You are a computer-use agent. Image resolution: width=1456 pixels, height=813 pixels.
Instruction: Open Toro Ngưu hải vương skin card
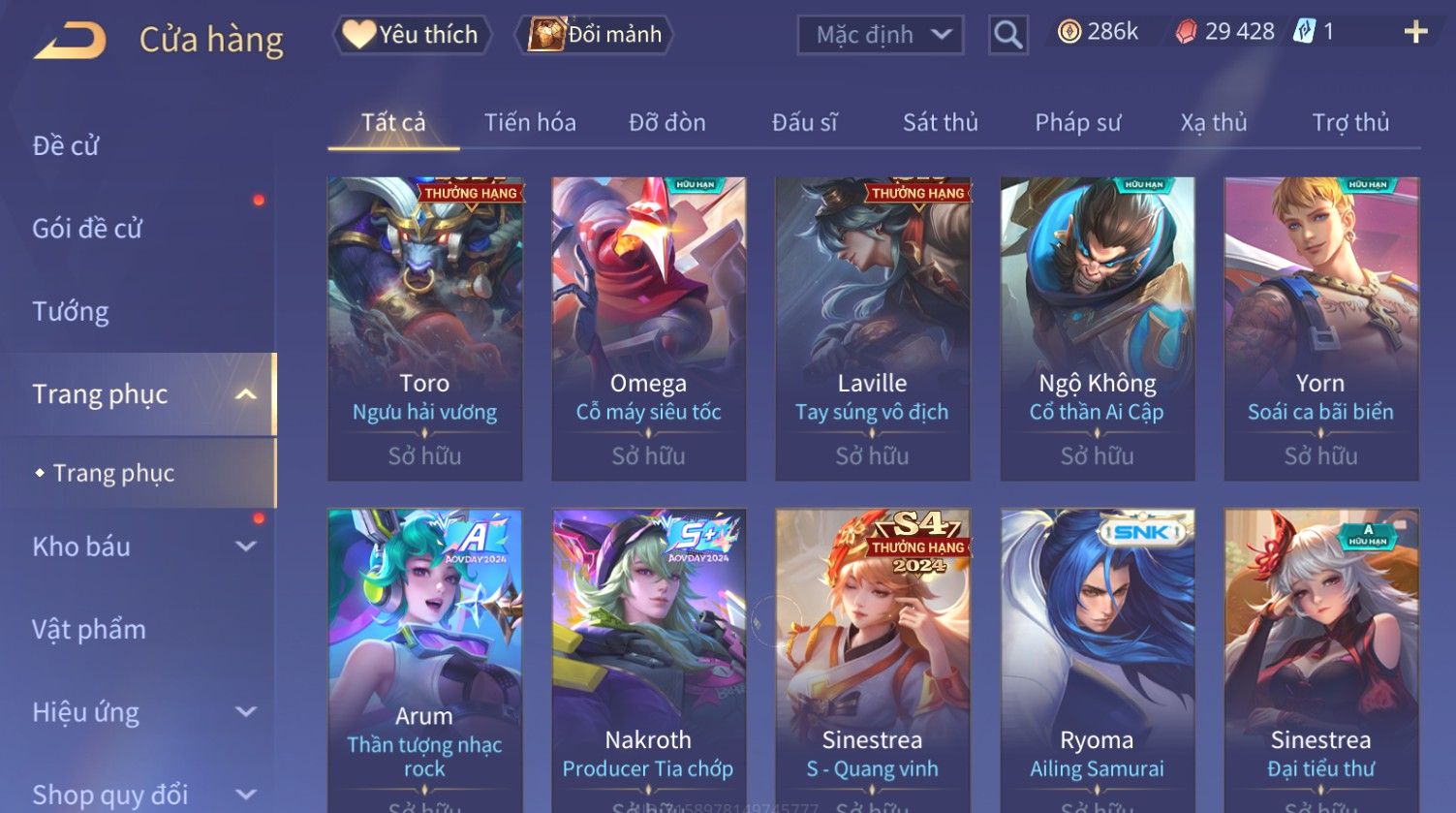[x=424, y=328]
